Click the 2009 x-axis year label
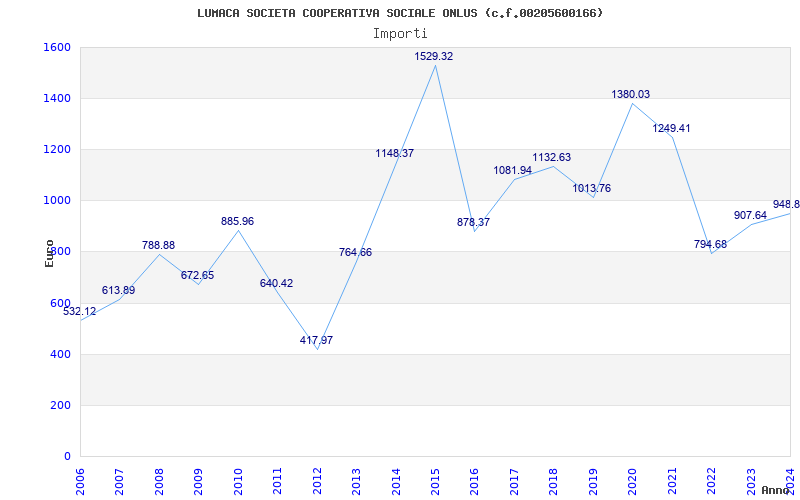 [x=198, y=481]
